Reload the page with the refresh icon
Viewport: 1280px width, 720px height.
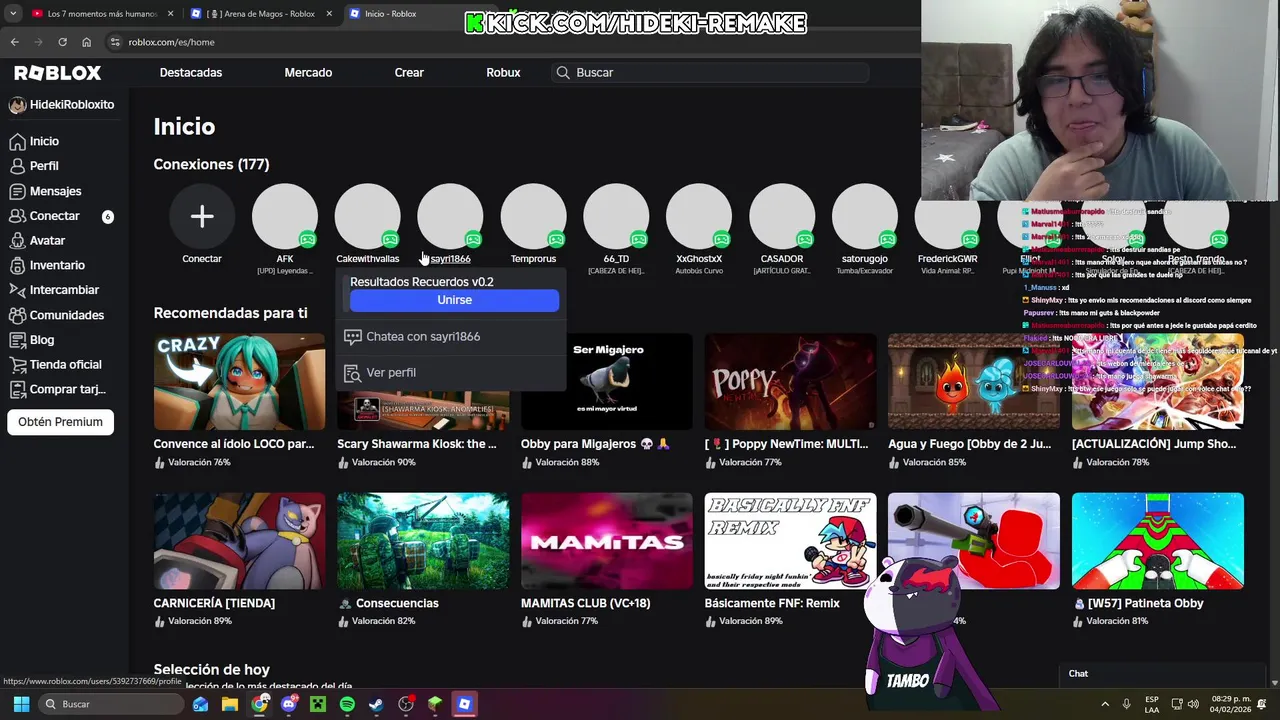[62, 42]
